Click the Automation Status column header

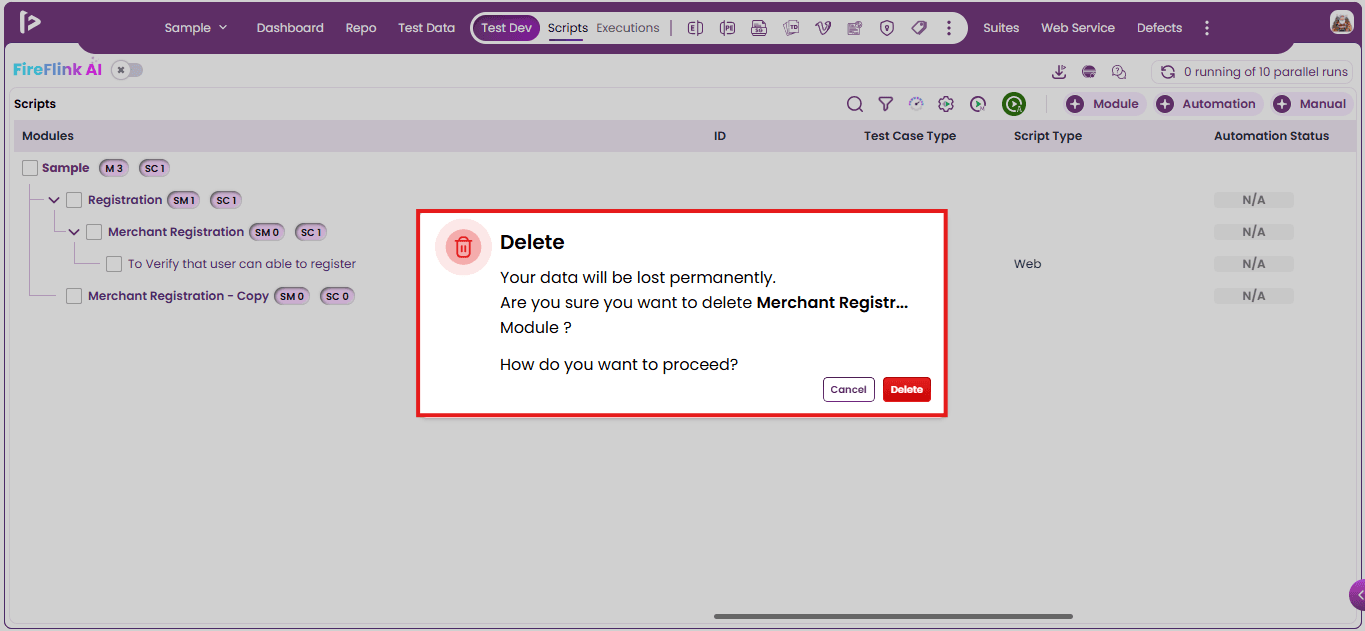1271,136
